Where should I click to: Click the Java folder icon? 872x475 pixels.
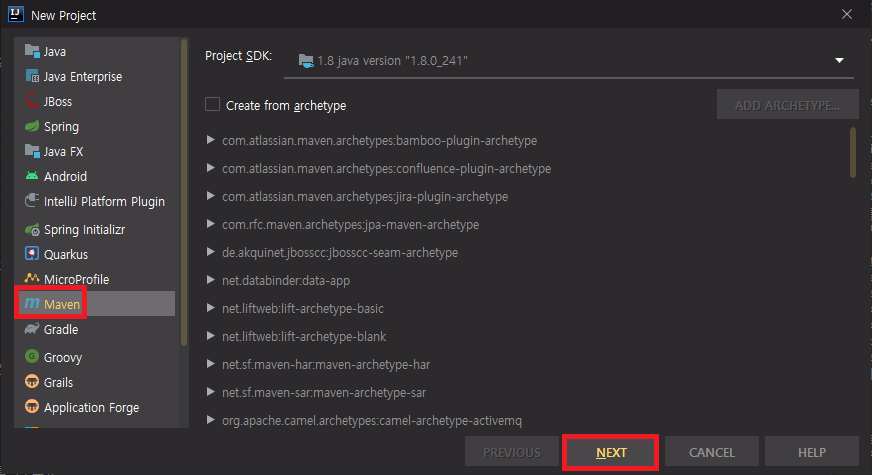pyautogui.click(x=32, y=51)
